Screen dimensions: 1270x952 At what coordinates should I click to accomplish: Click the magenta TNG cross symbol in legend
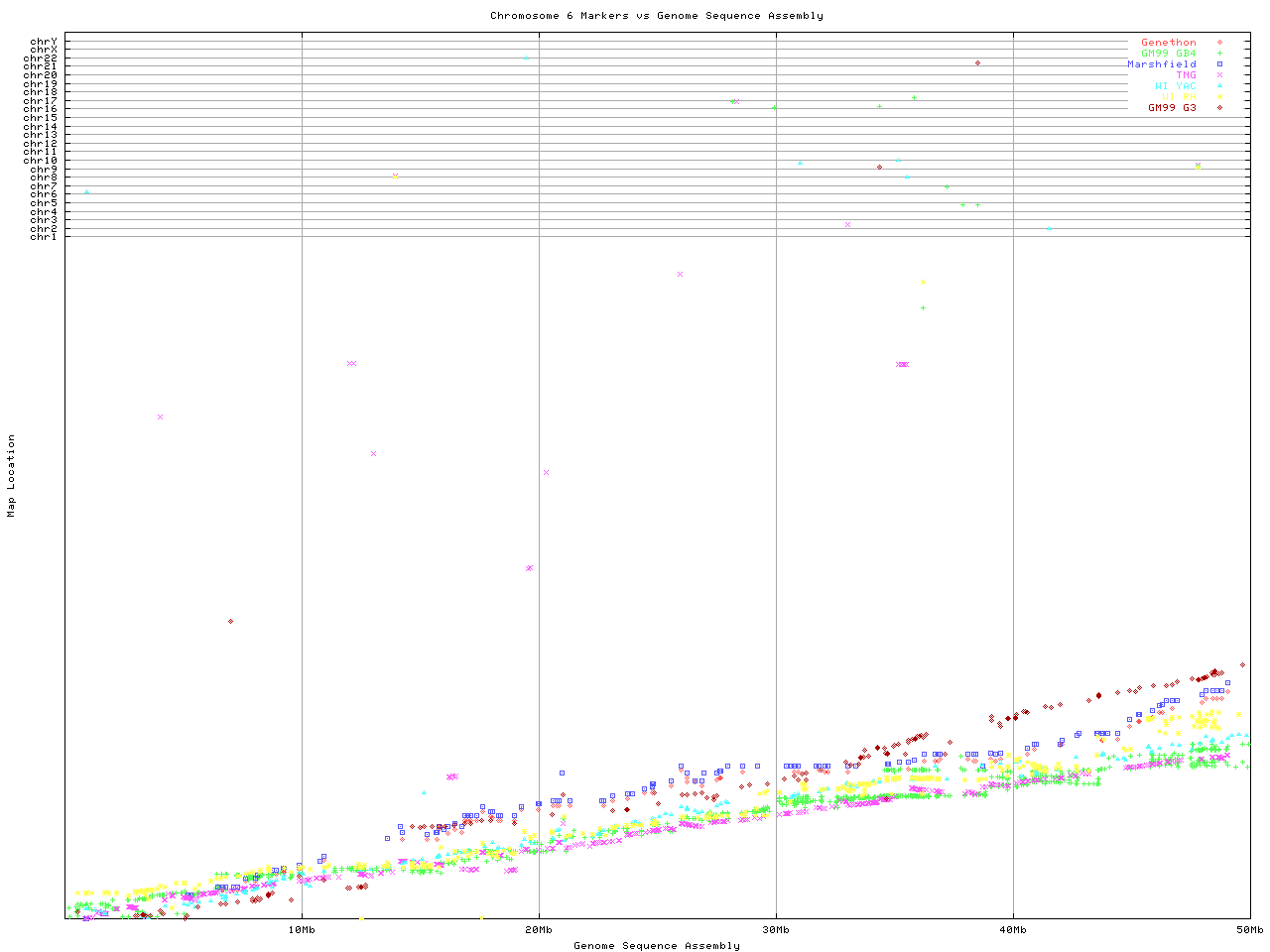pyautogui.click(x=1219, y=75)
